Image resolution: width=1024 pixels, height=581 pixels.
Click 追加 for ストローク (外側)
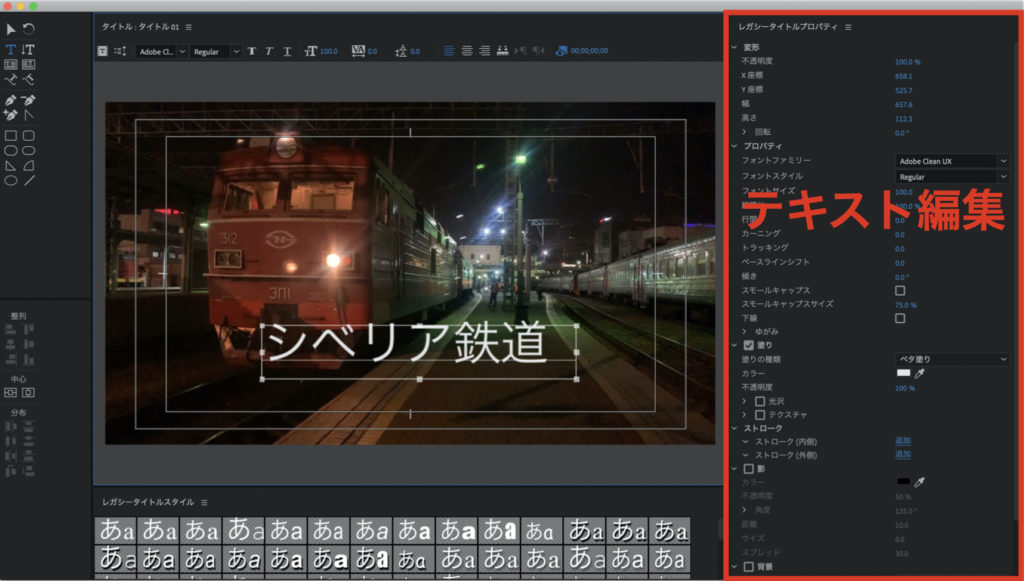coord(902,454)
